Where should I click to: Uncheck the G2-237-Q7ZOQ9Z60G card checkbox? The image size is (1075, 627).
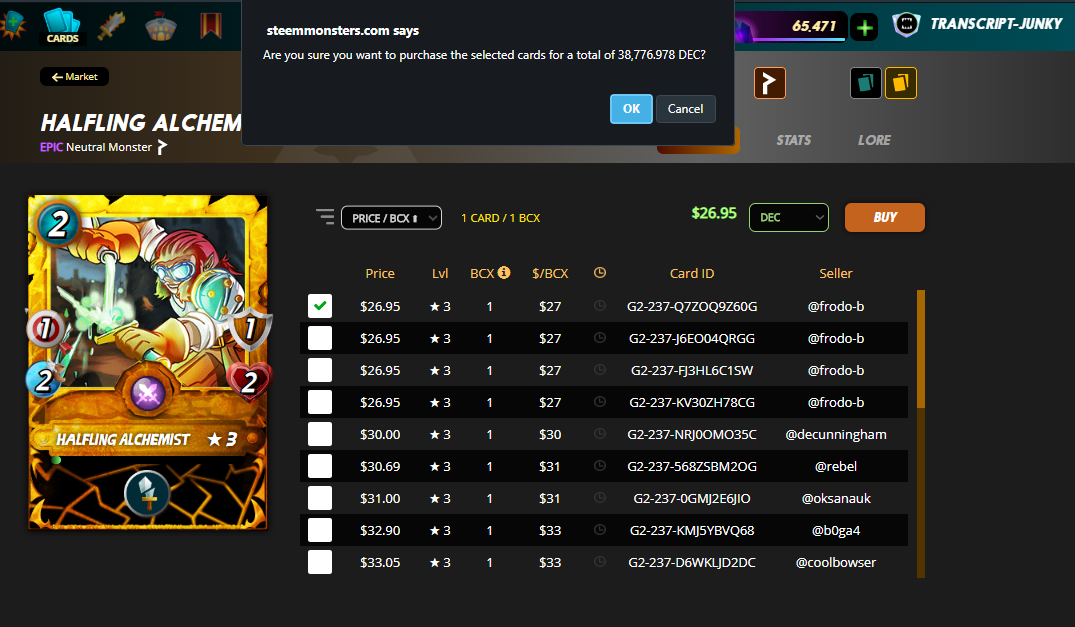319,306
